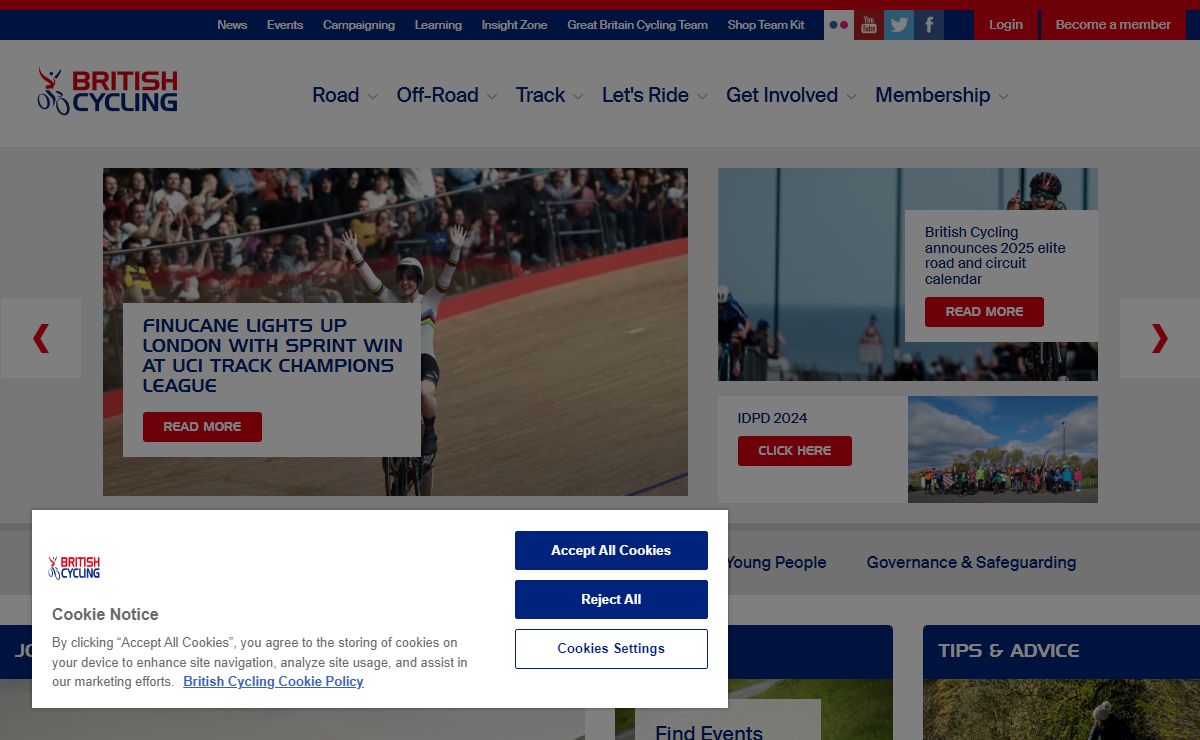Click Finucane lights up London headline

(273, 355)
